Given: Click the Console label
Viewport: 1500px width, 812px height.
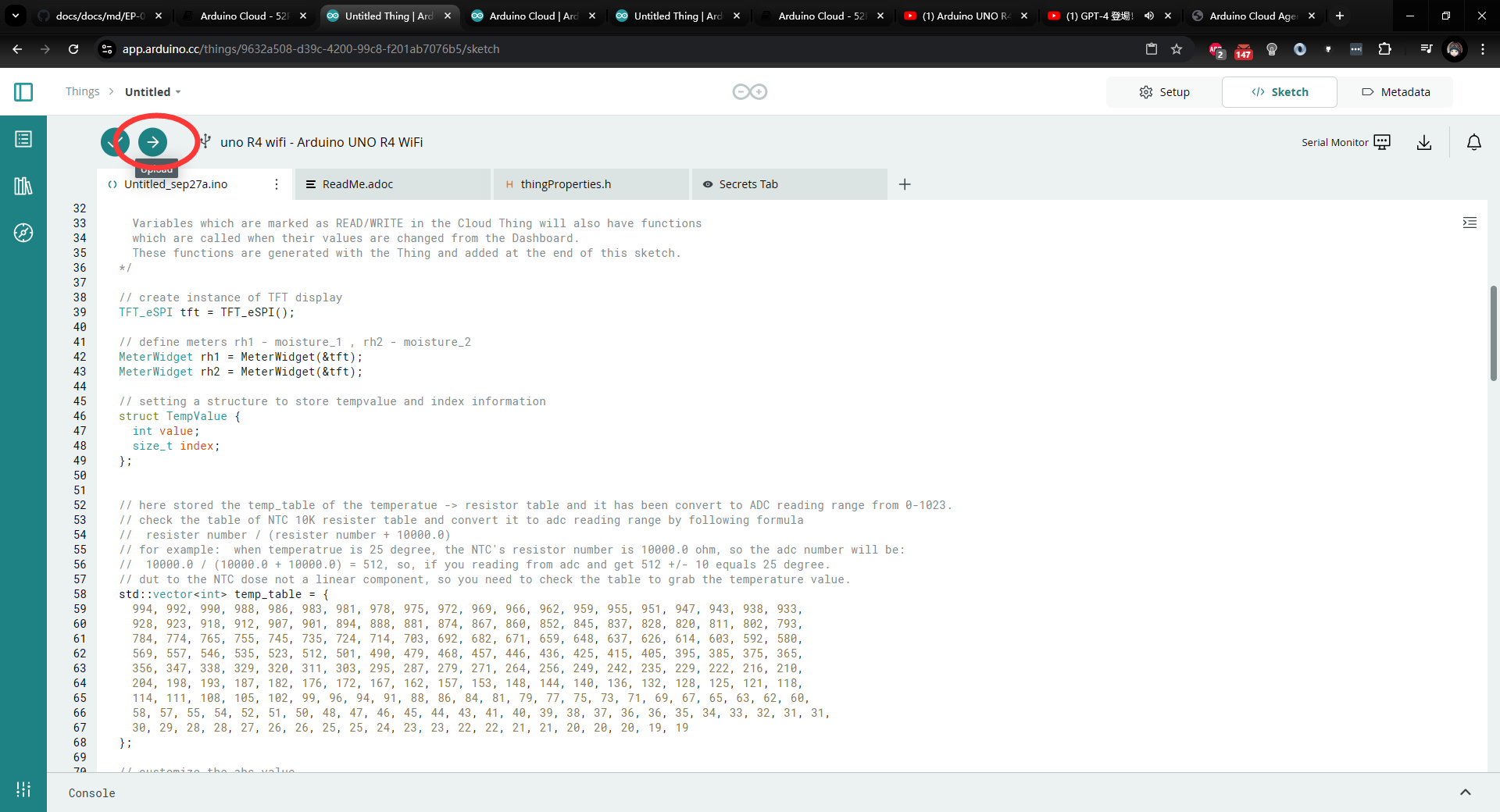Looking at the screenshot, I should pos(91,793).
